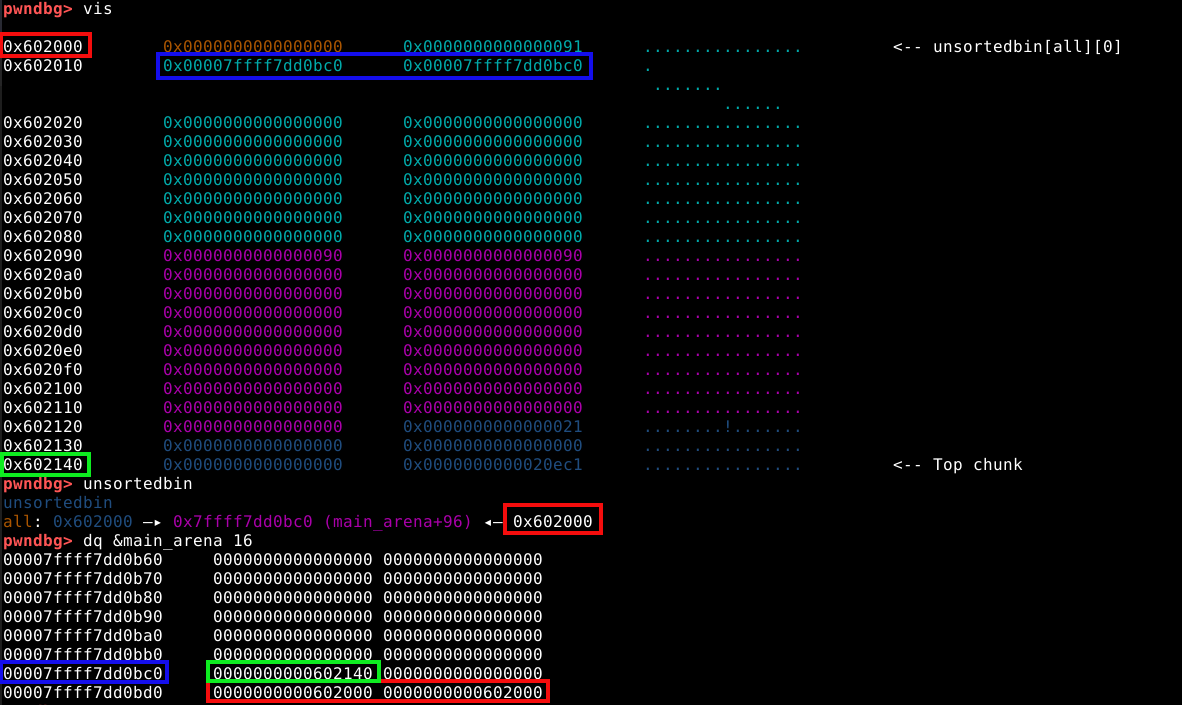This screenshot has width=1182, height=705.
Task: Click the green-boxed 0x602140 address
Action: tap(46, 465)
